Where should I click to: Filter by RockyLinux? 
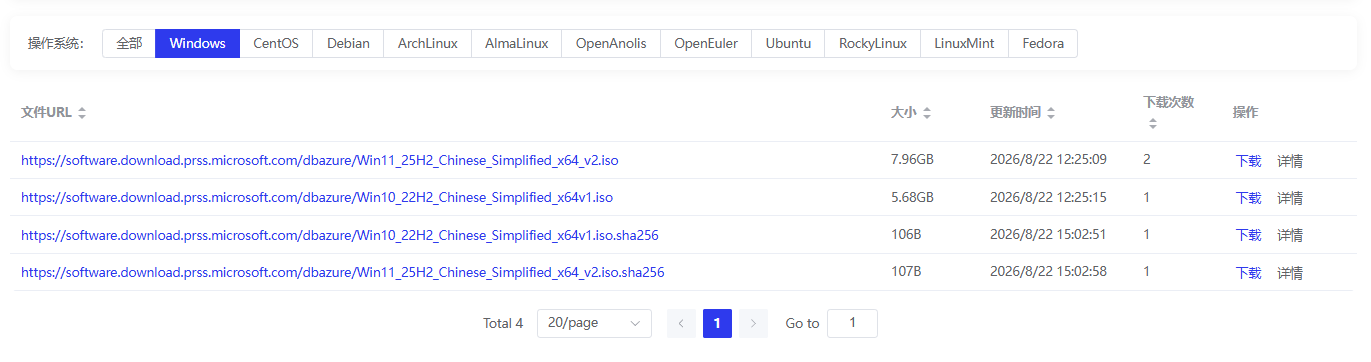click(x=873, y=43)
